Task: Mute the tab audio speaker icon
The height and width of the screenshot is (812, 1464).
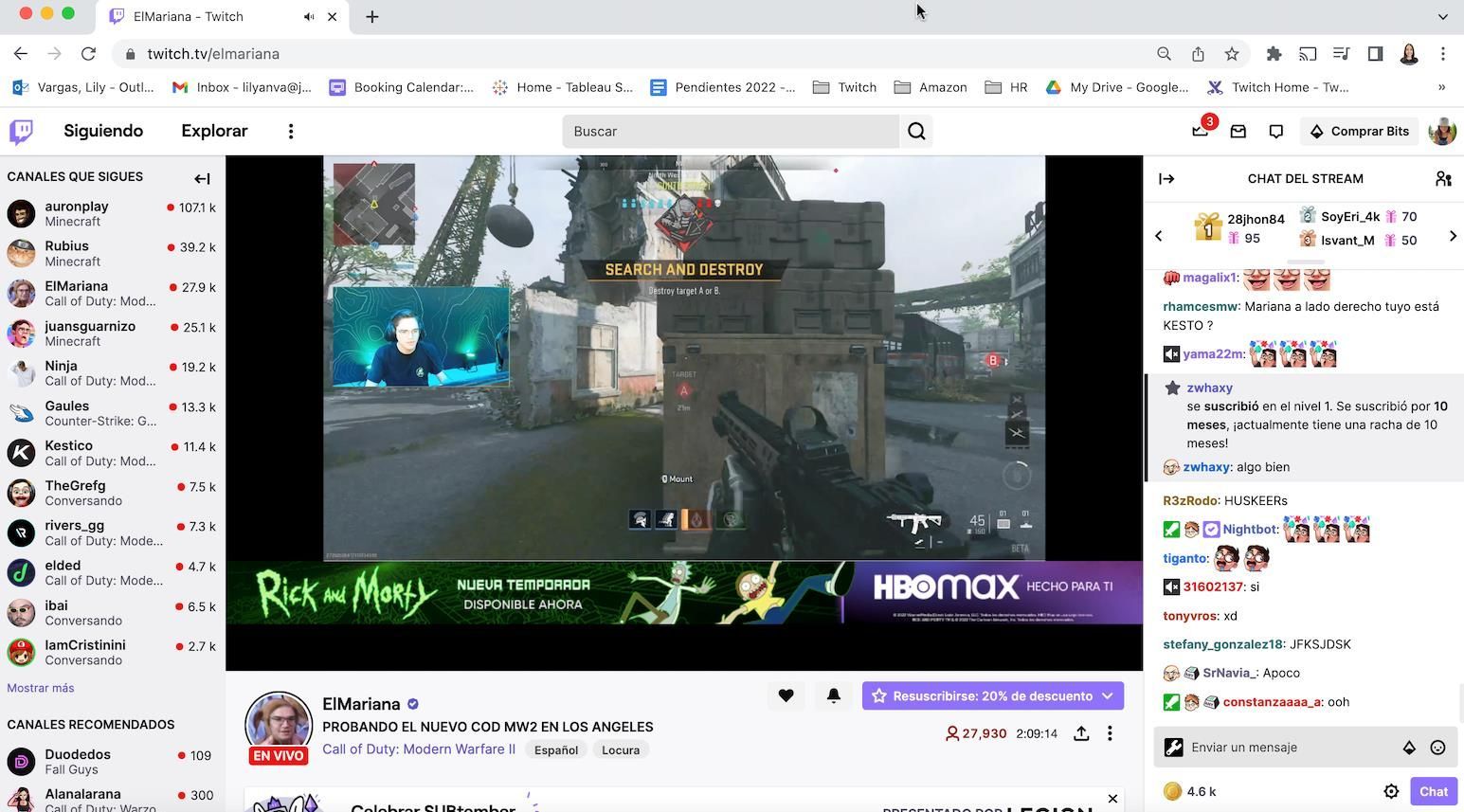Action: pyautogui.click(x=309, y=17)
